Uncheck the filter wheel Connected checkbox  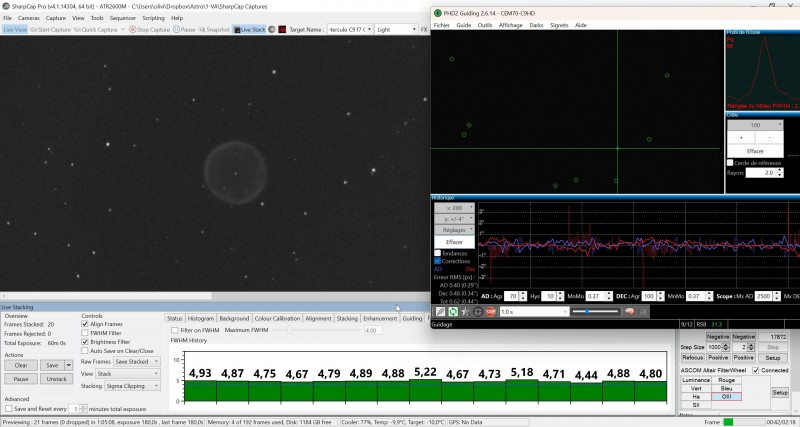click(x=756, y=370)
